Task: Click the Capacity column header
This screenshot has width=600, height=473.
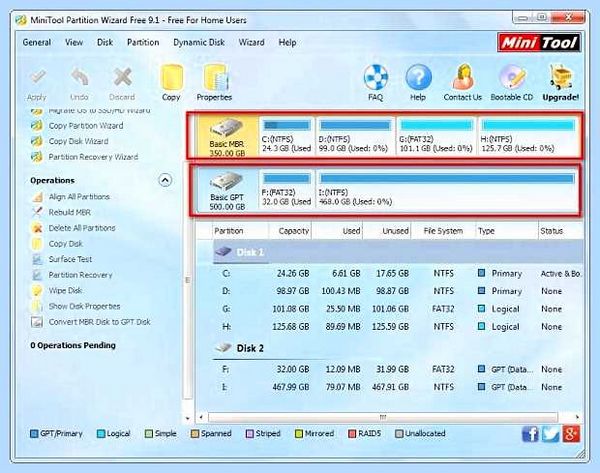Action: point(290,231)
